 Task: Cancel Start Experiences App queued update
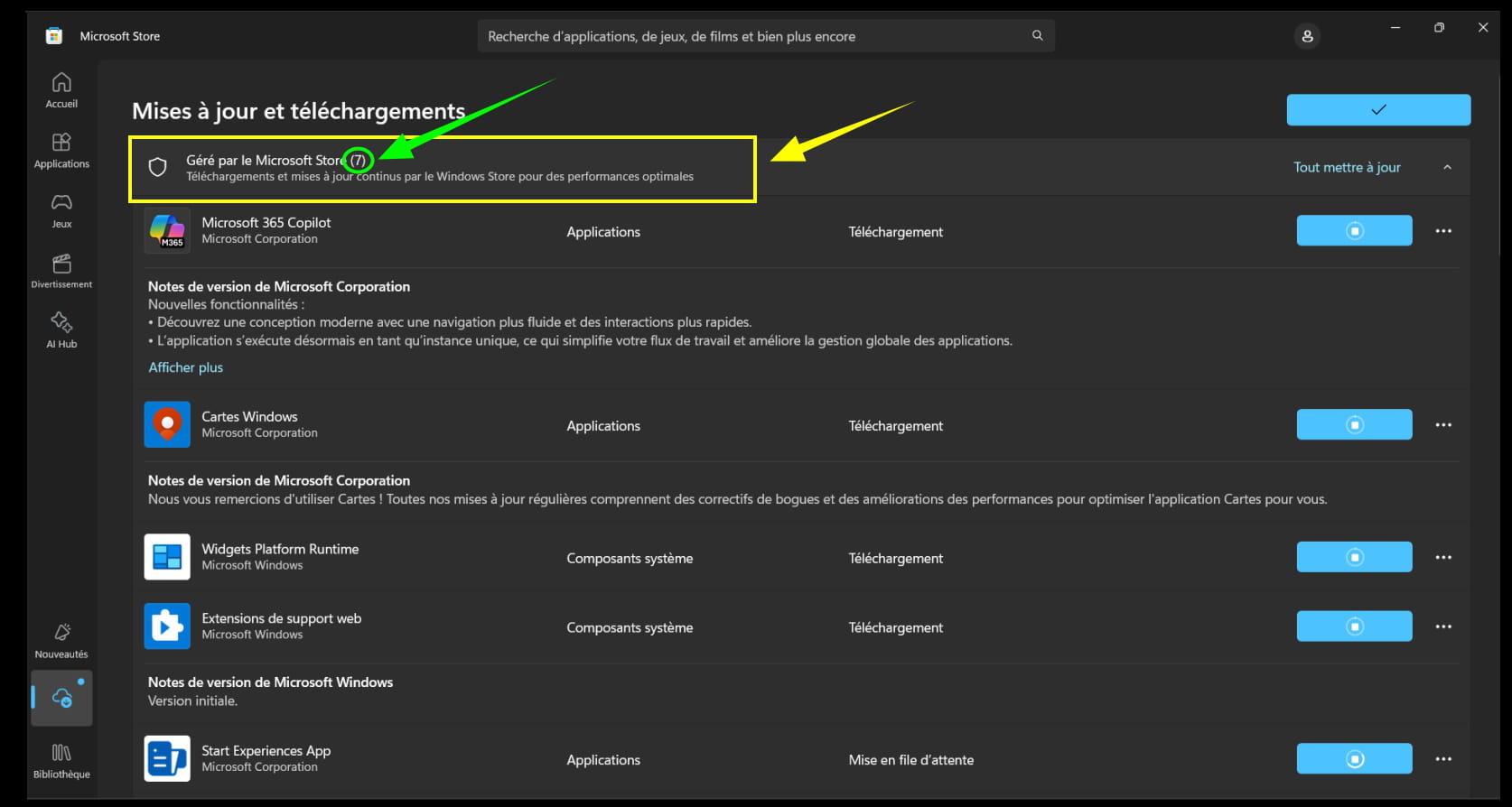click(x=1354, y=759)
